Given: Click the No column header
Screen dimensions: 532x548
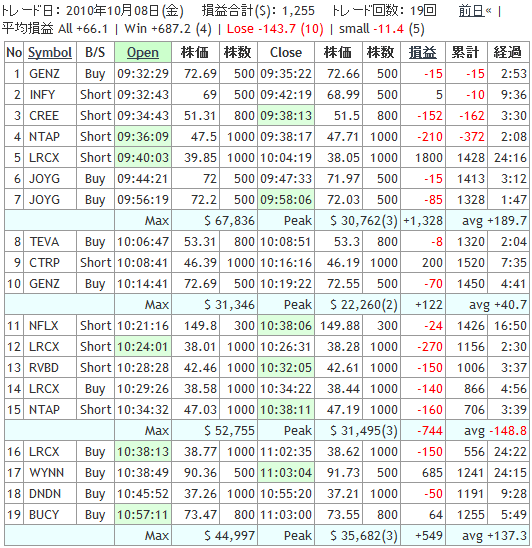Looking at the screenshot, I should click(x=14, y=52).
